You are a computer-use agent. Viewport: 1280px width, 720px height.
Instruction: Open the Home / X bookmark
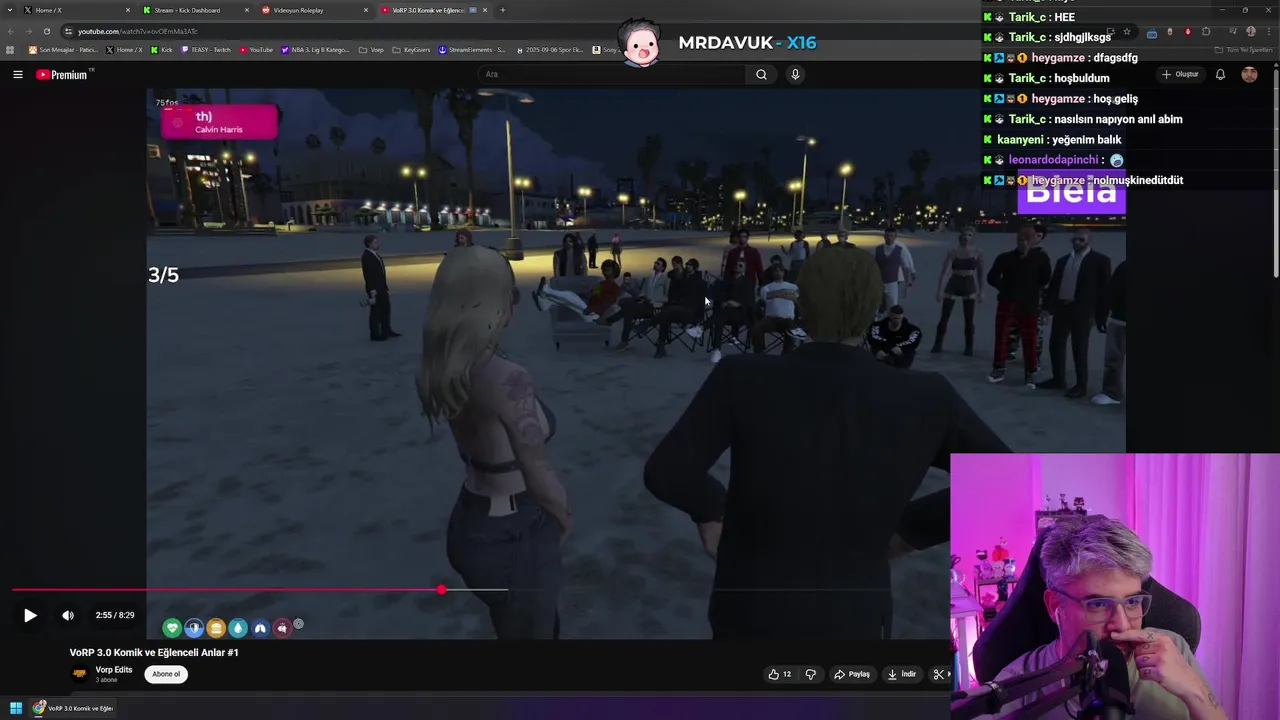124,49
